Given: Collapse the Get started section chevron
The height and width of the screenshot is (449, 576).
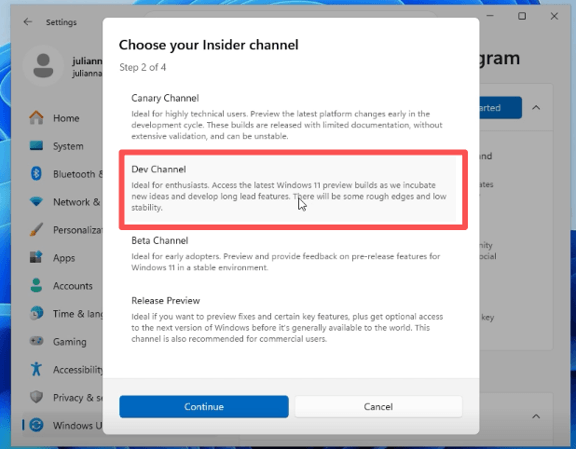Looking at the screenshot, I should pyautogui.click(x=536, y=108).
